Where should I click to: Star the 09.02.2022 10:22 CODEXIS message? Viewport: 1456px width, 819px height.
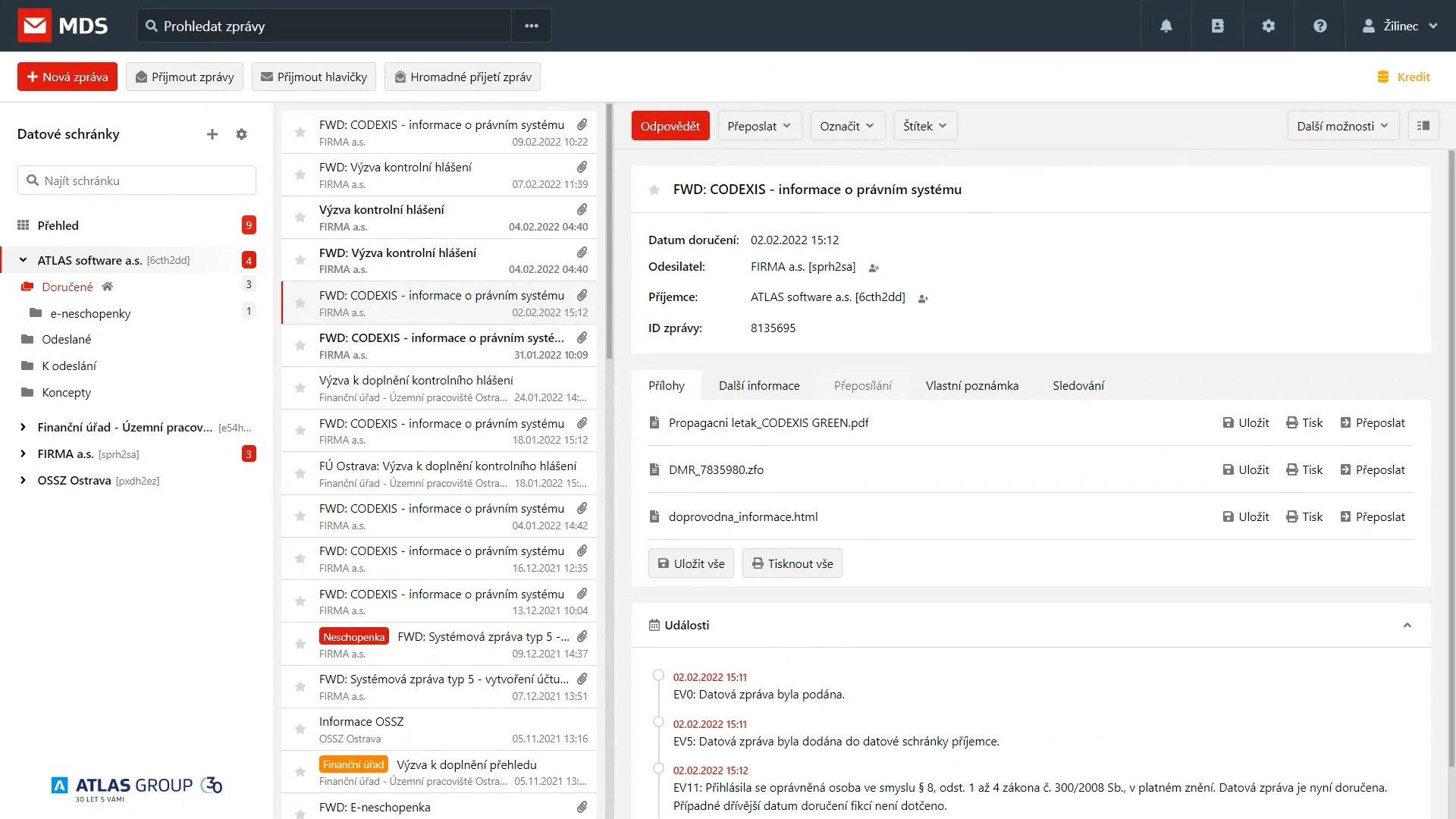pyautogui.click(x=300, y=132)
